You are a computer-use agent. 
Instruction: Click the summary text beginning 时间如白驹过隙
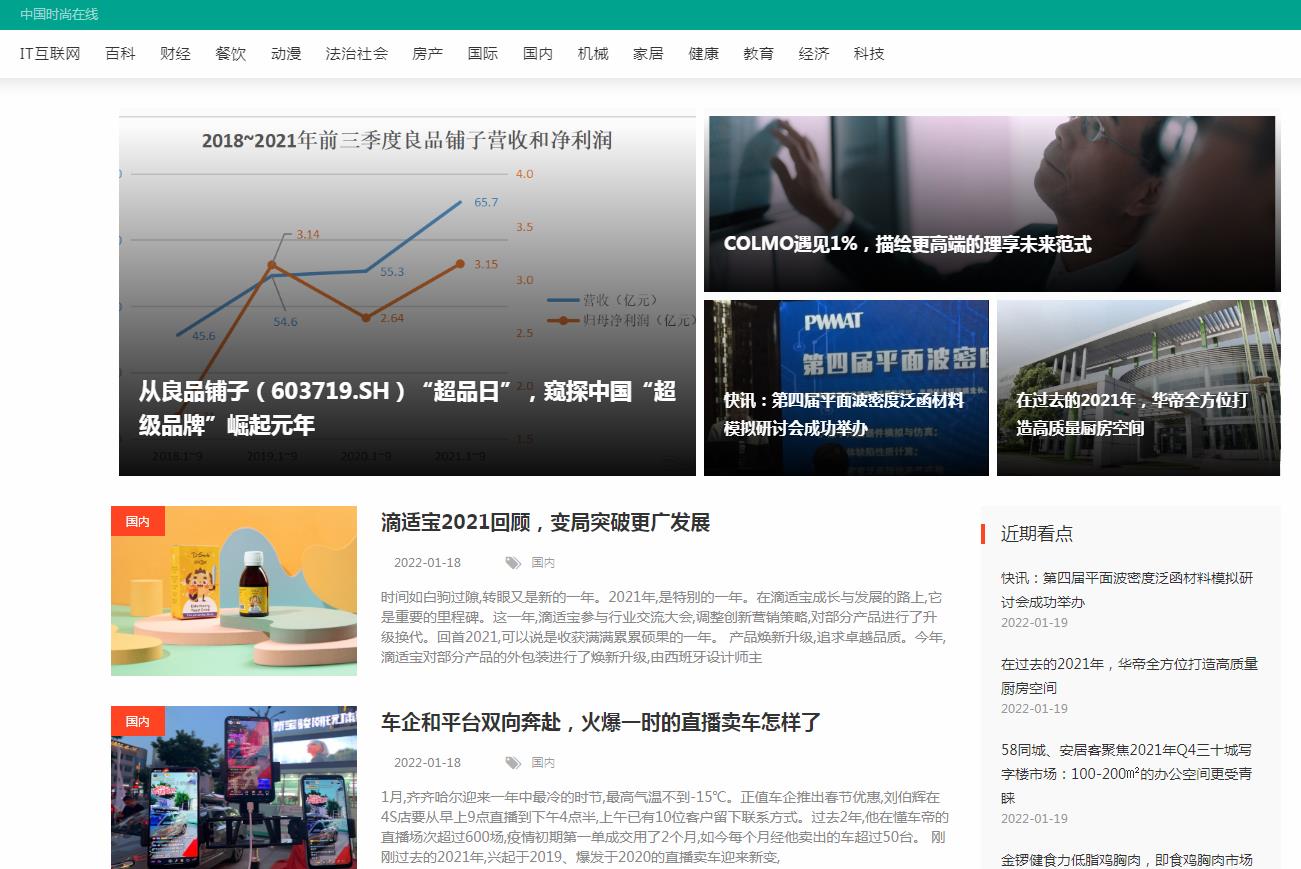click(663, 628)
